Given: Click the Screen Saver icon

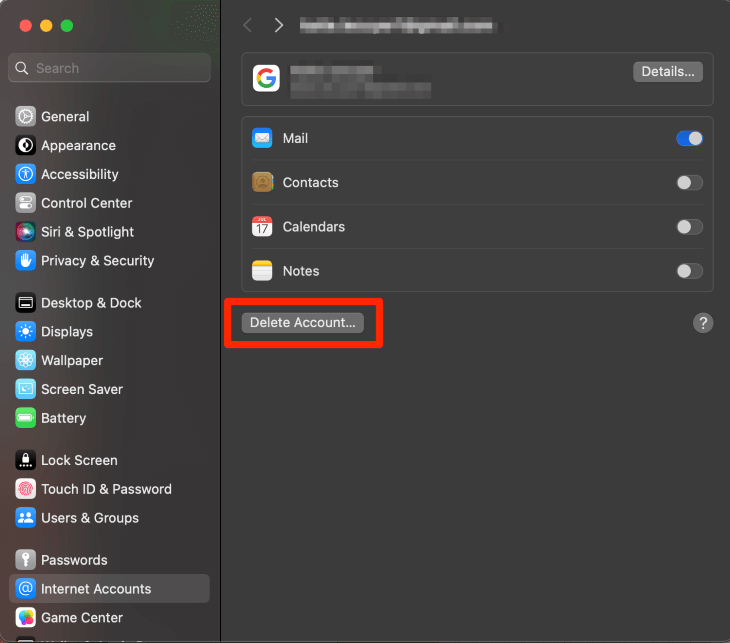Looking at the screenshot, I should [26, 389].
